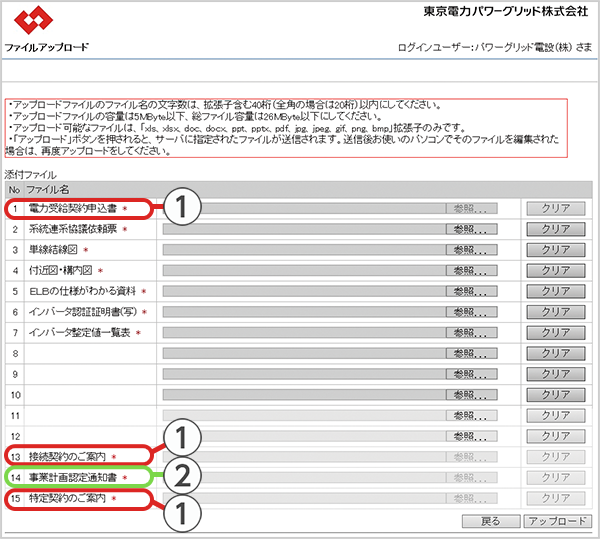Click クリア button in row 8
The height and width of the screenshot is (539, 600).
pos(556,353)
